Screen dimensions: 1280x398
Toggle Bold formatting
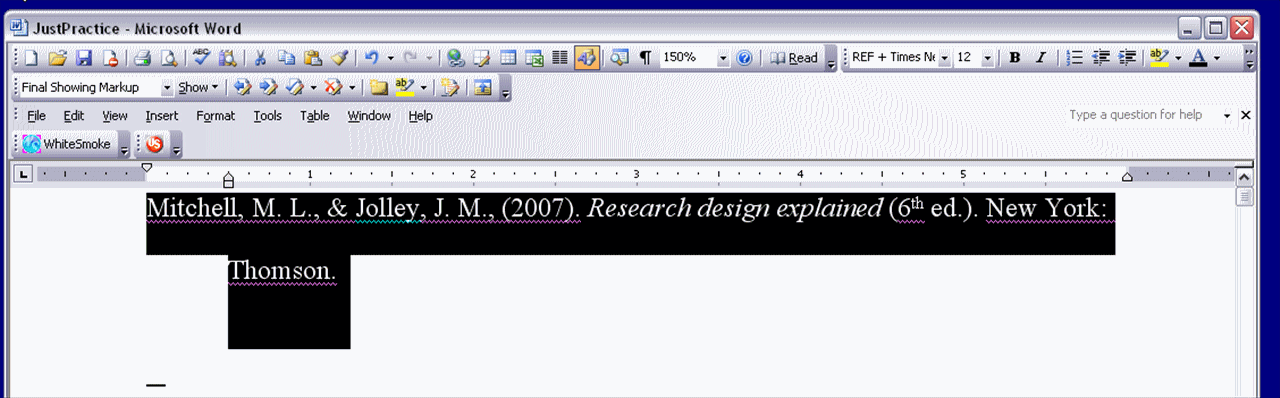click(x=1015, y=58)
